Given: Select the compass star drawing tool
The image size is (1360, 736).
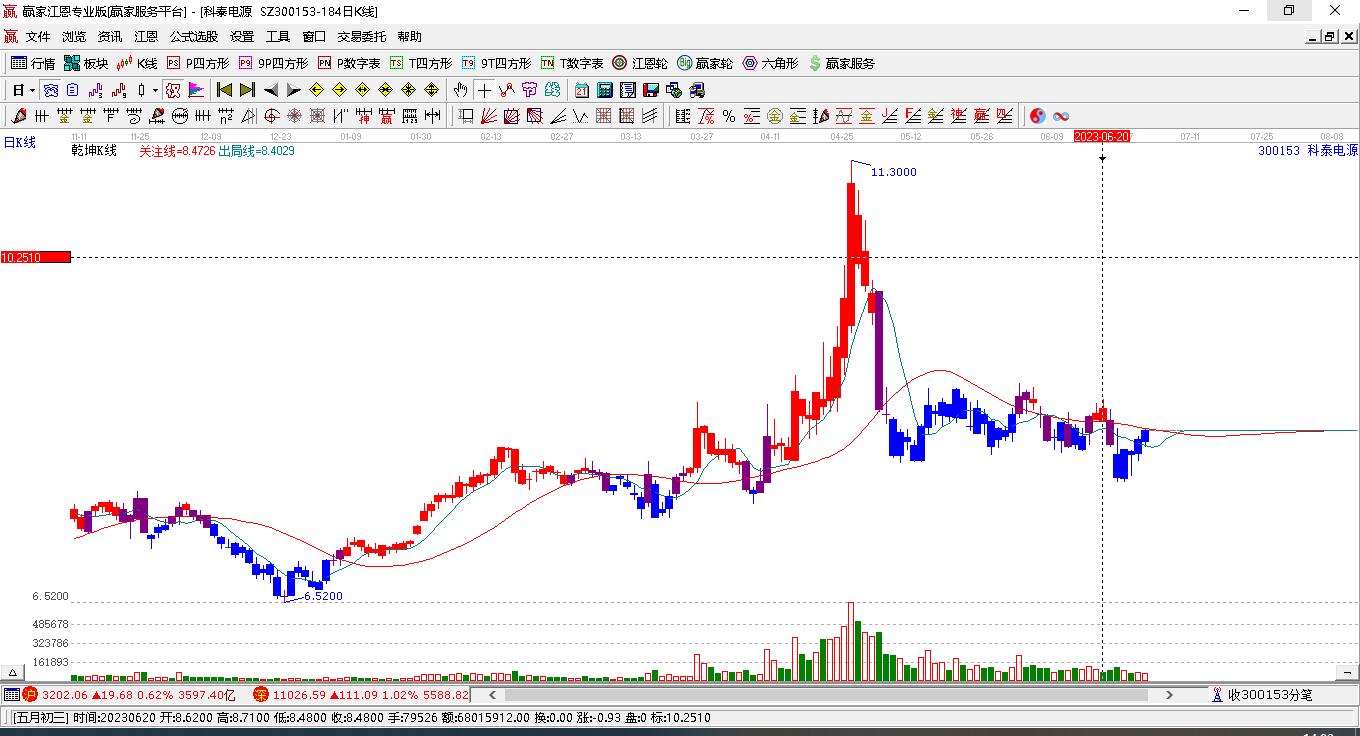Looking at the screenshot, I should [x=295, y=116].
